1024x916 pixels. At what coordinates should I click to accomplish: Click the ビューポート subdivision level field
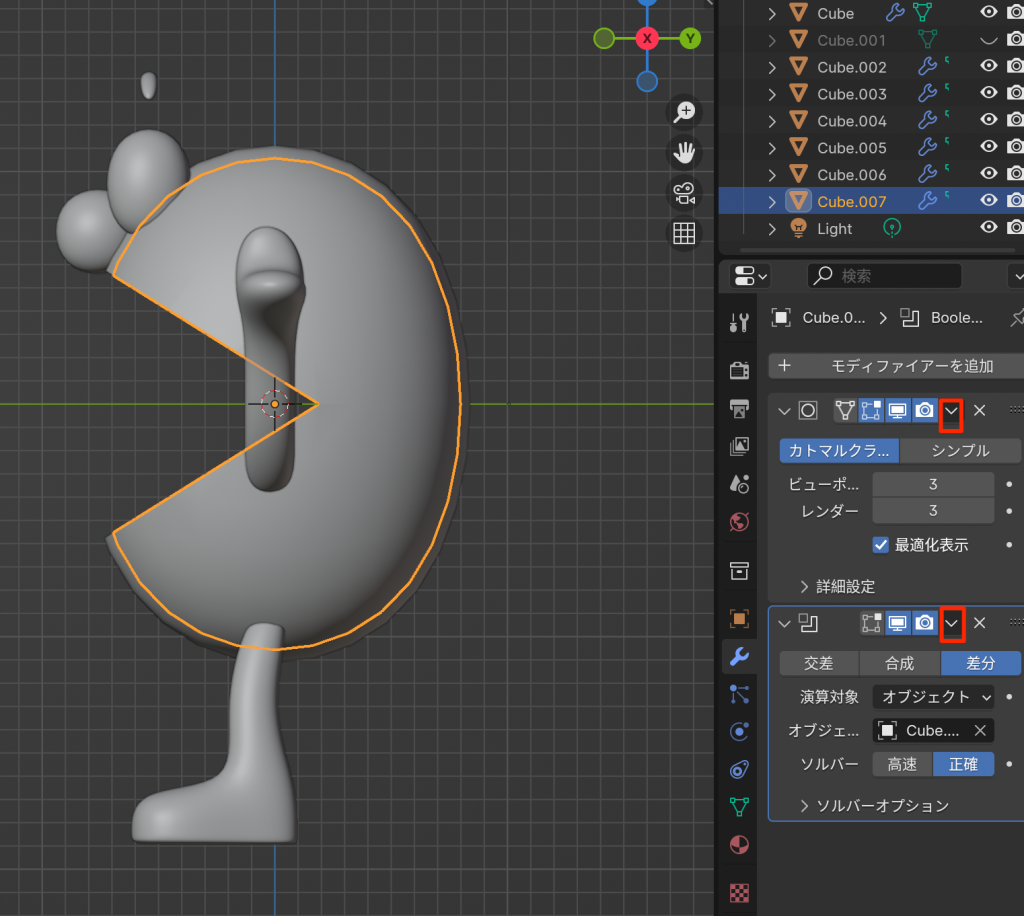(x=932, y=484)
